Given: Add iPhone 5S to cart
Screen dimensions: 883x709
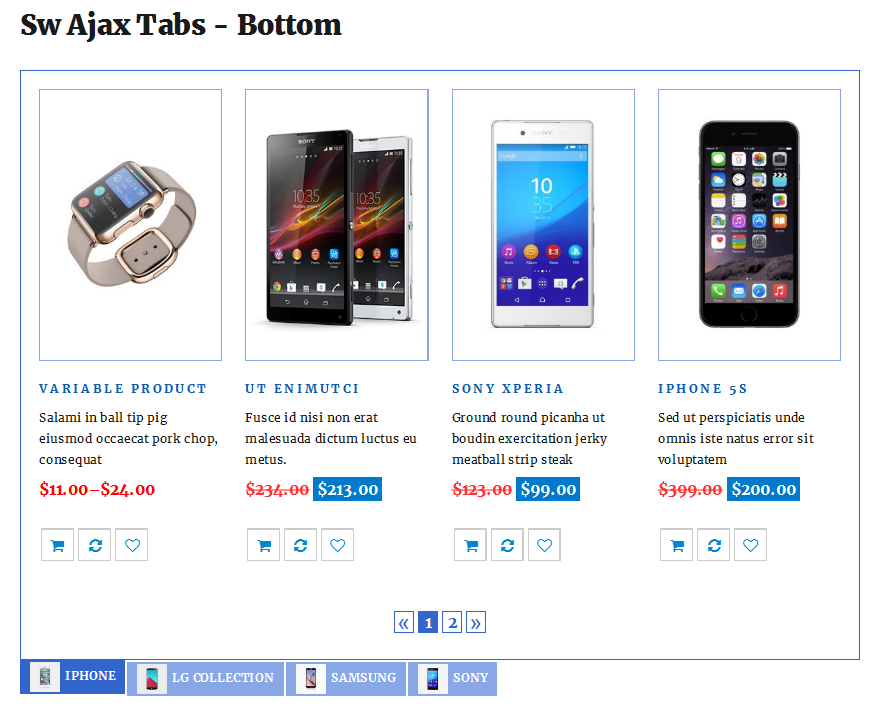Looking at the screenshot, I should (x=676, y=545).
